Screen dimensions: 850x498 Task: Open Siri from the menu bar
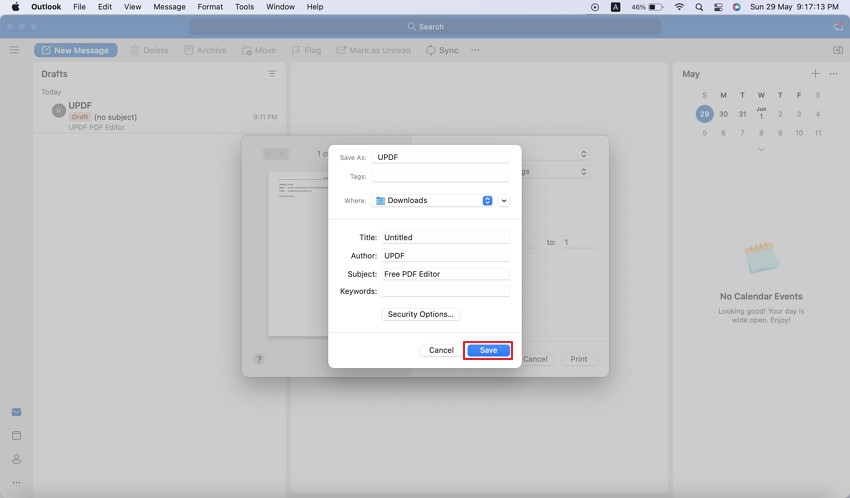click(736, 7)
